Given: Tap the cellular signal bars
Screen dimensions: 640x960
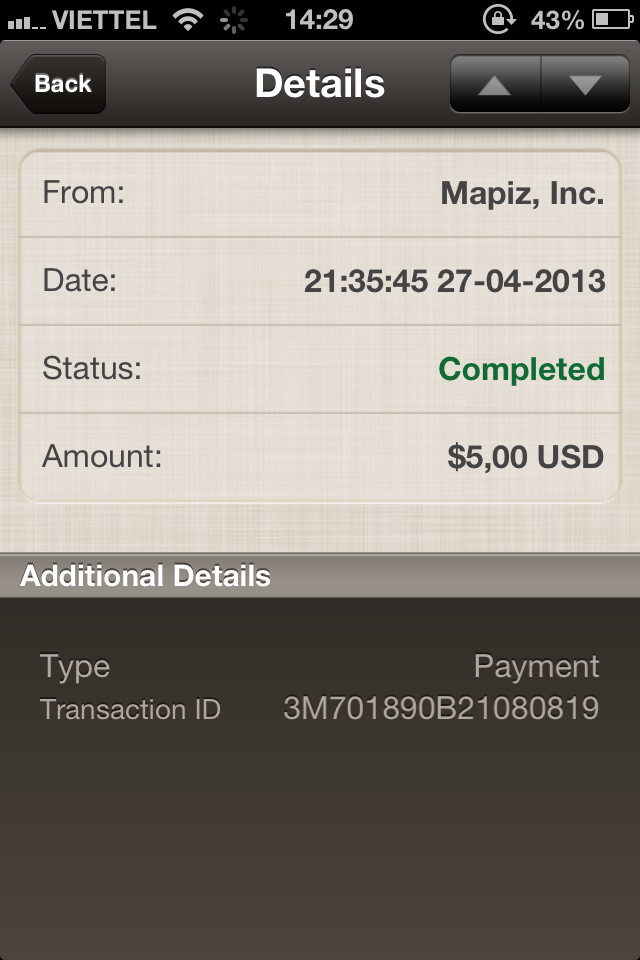Looking at the screenshot, I should 24,21.
